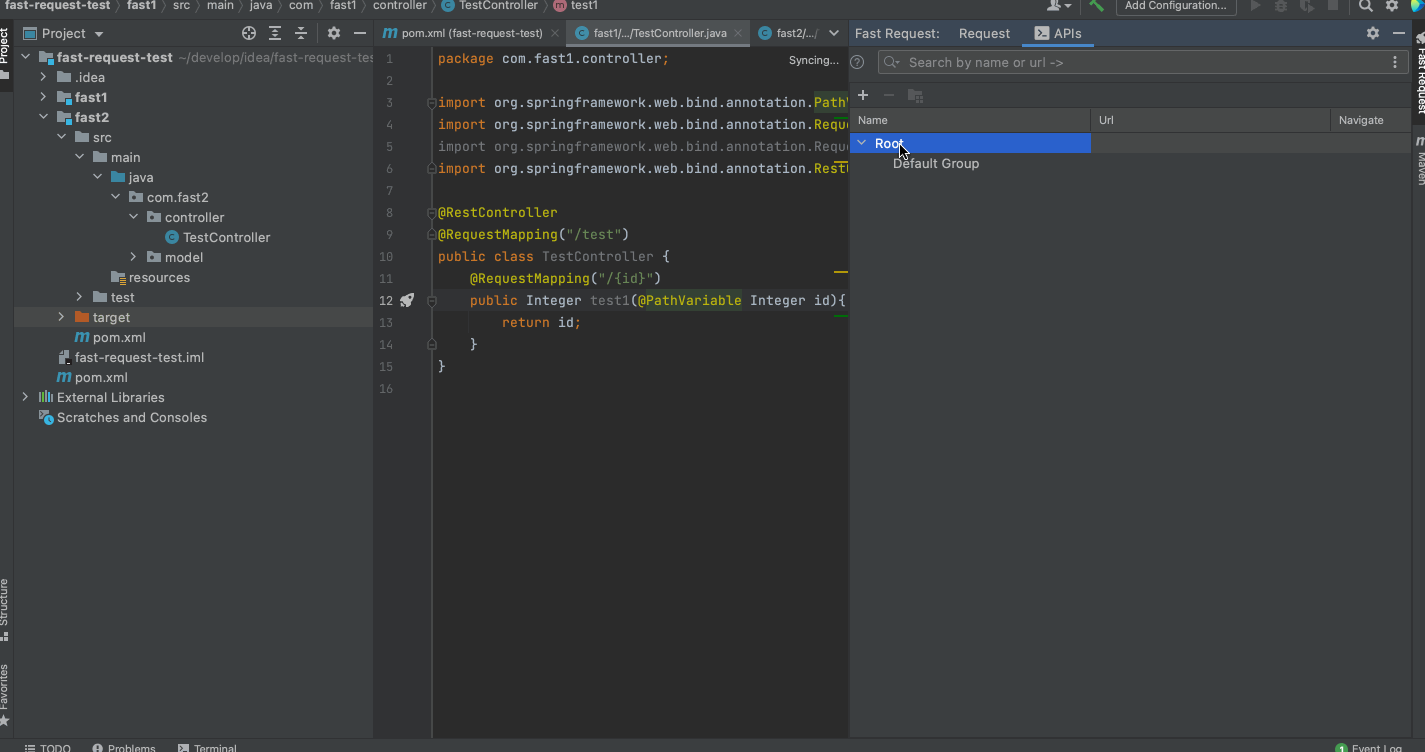Viewport: 1425px width, 752px height.
Task: Switch to pom.xml (fast-request-test) editor tab
Action: point(471,33)
